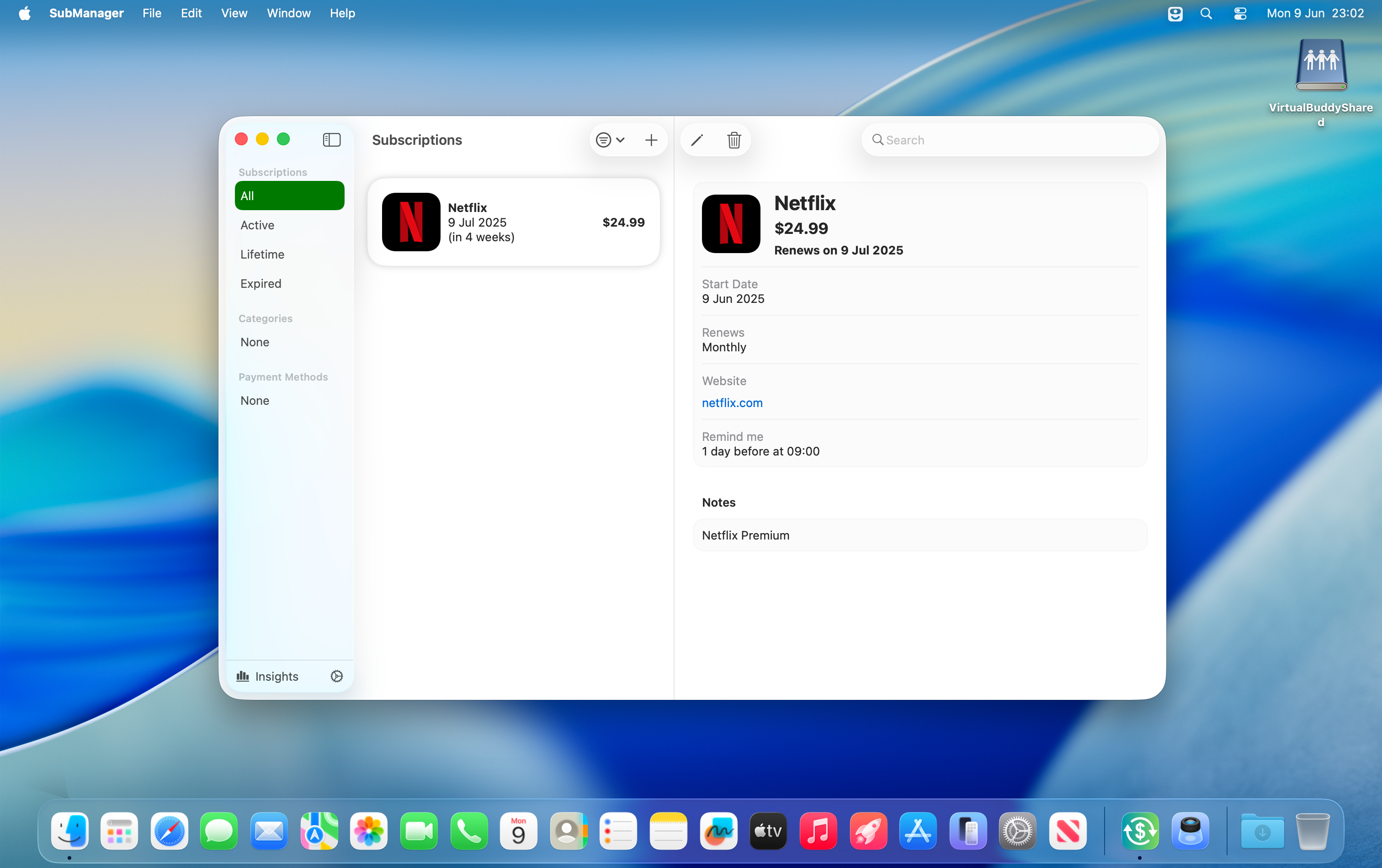This screenshot has width=1382, height=868.
Task: Select the Netflix subscription card in list
Action: 514,222
